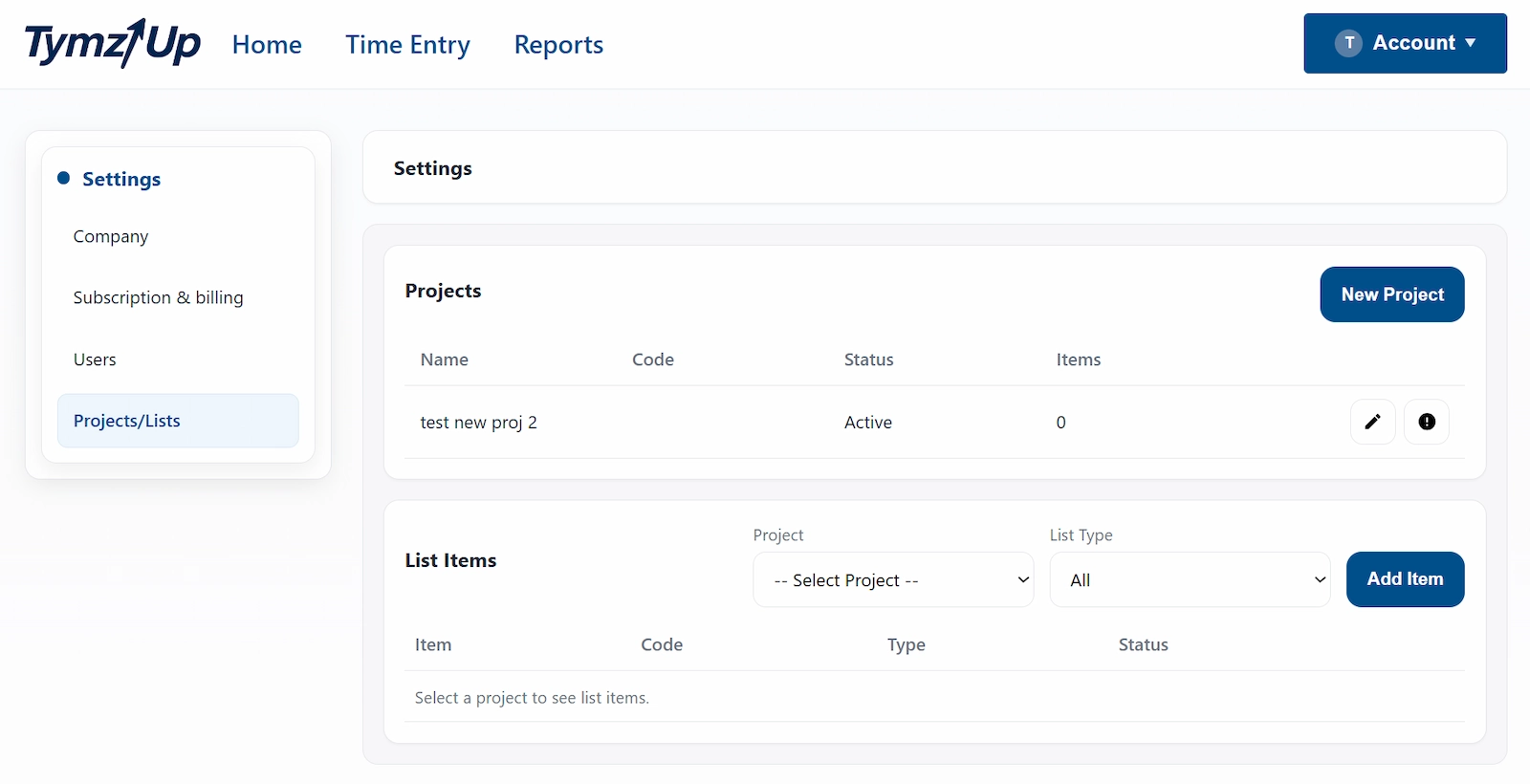
Task: Click the pencil edit icon for test new proj 2
Action: pos(1372,422)
